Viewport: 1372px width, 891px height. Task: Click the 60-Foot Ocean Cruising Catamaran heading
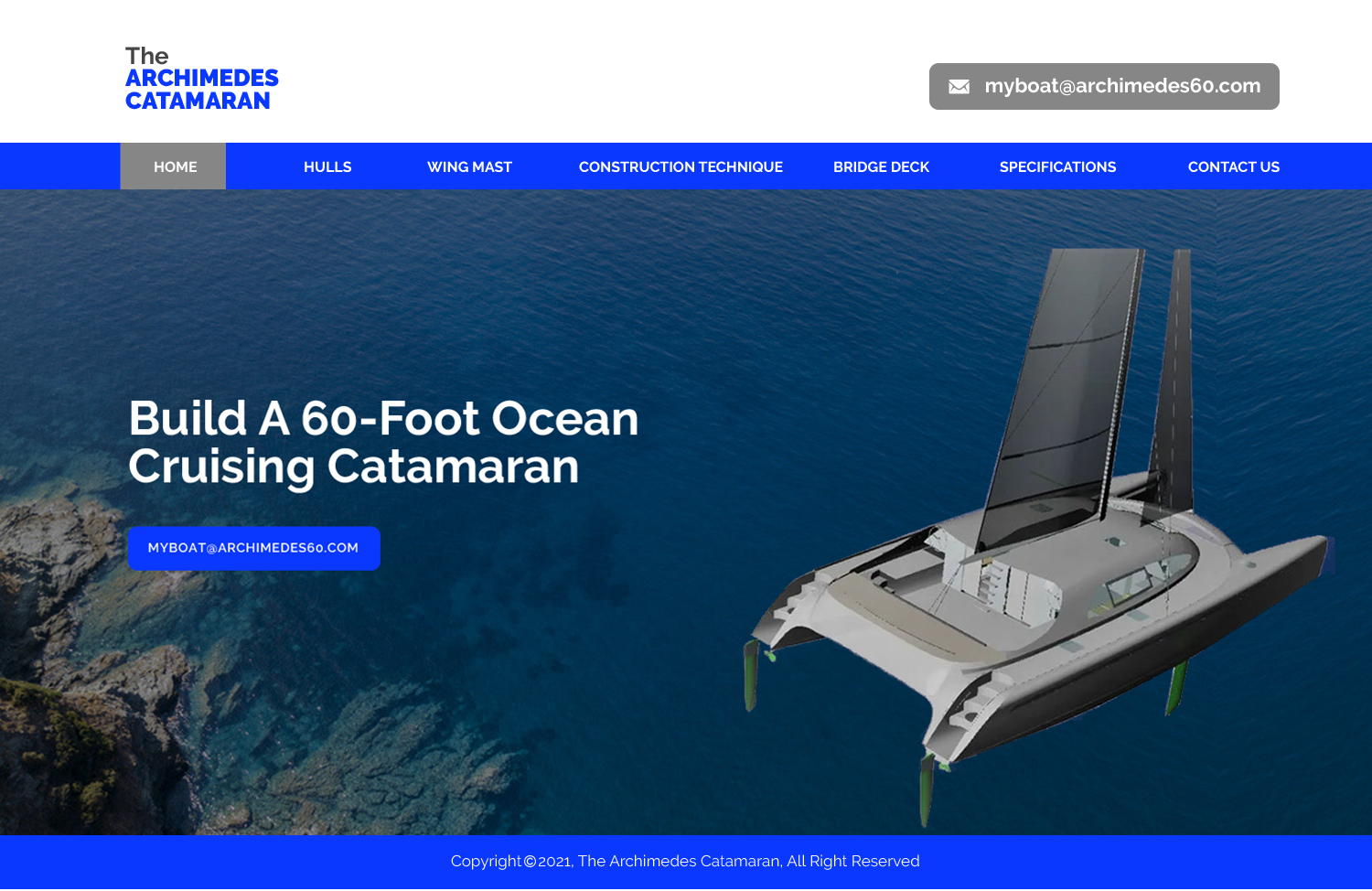click(x=383, y=443)
